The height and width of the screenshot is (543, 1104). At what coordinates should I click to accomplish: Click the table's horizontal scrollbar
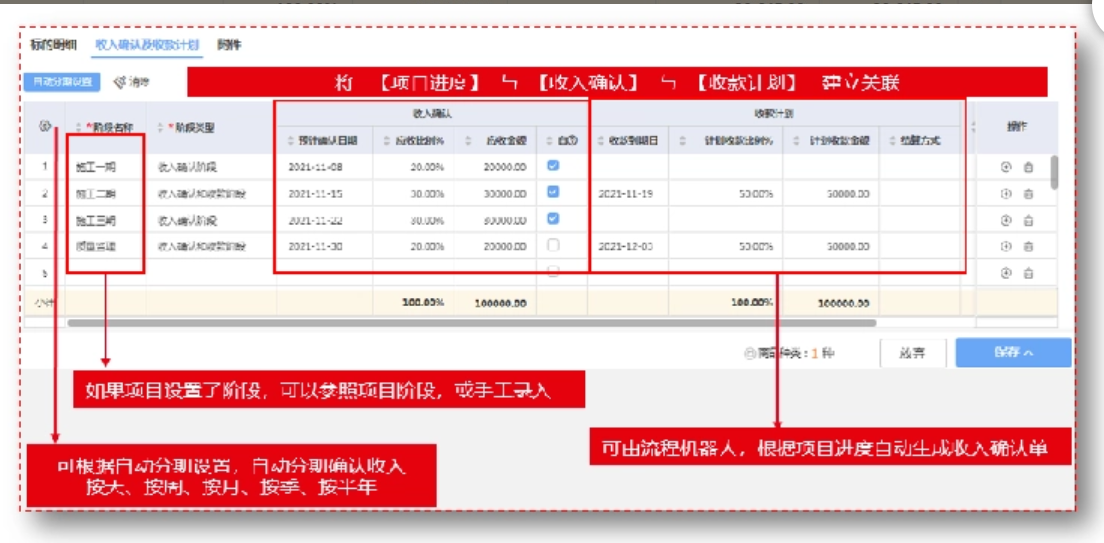click(x=470, y=323)
